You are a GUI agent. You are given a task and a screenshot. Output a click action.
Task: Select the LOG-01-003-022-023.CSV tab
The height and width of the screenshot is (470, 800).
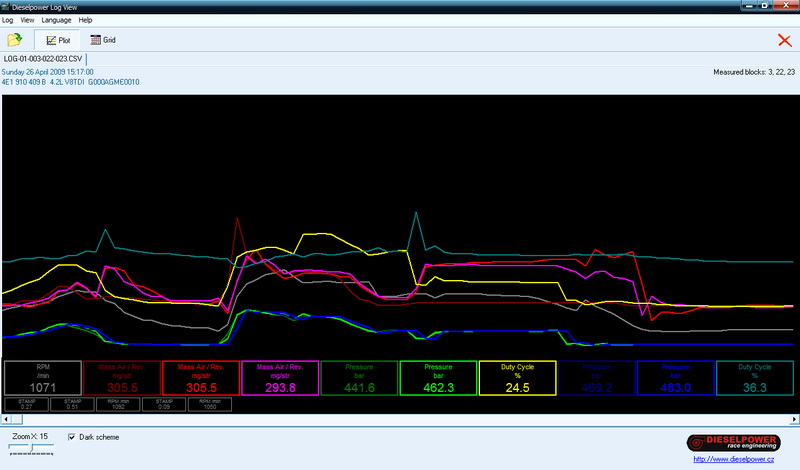(x=42, y=60)
